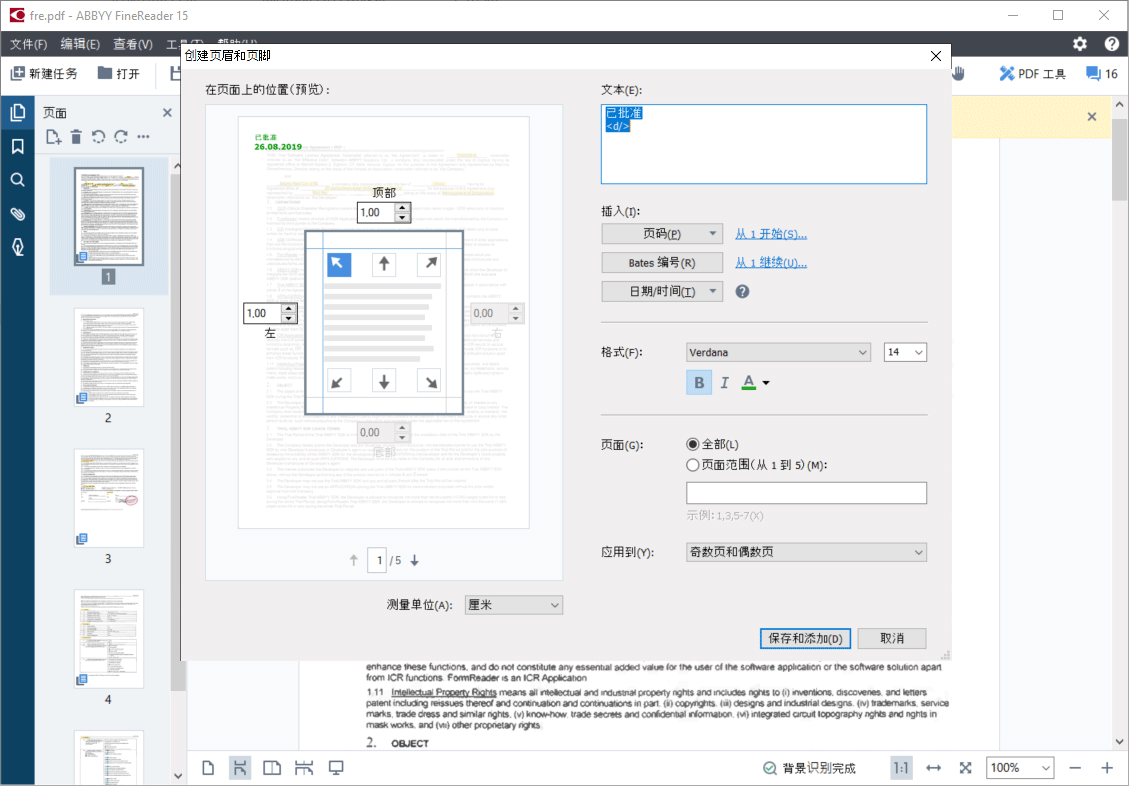The width and height of the screenshot is (1129, 786).
Task: Click the fit-to-width arrows icon
Action: click(x=933, y=767)
